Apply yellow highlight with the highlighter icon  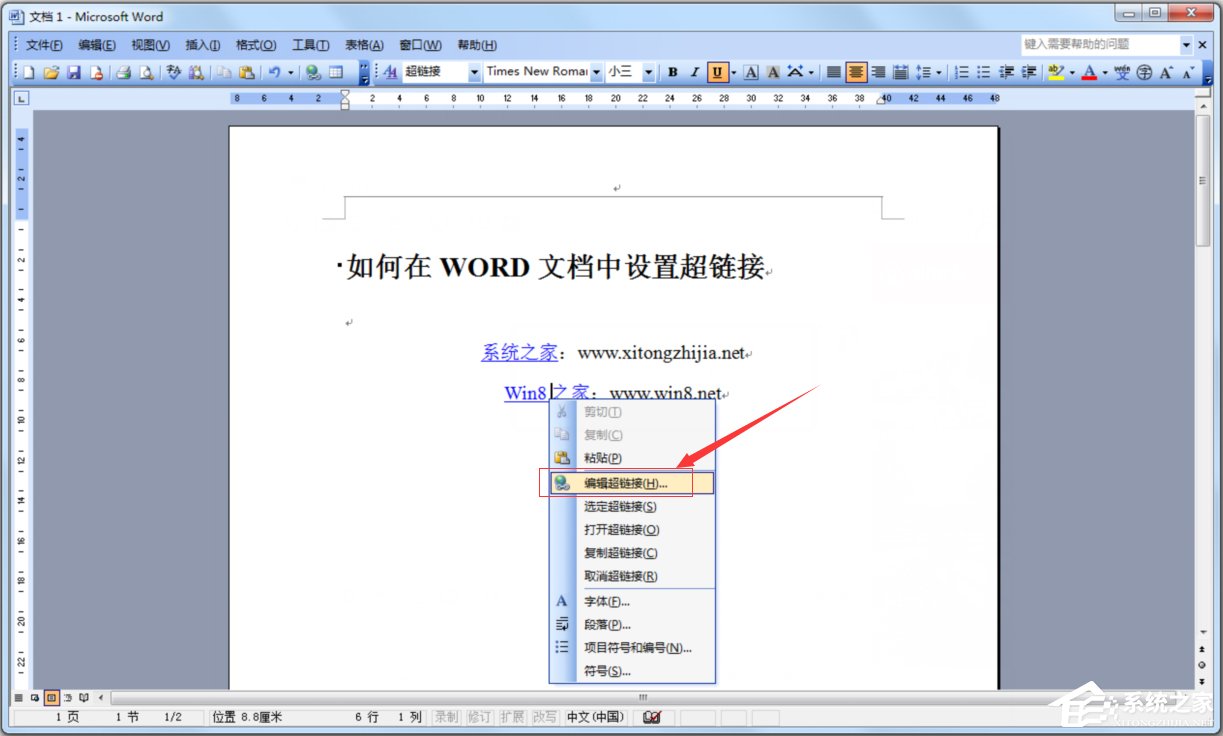[x=1057, y=71]
